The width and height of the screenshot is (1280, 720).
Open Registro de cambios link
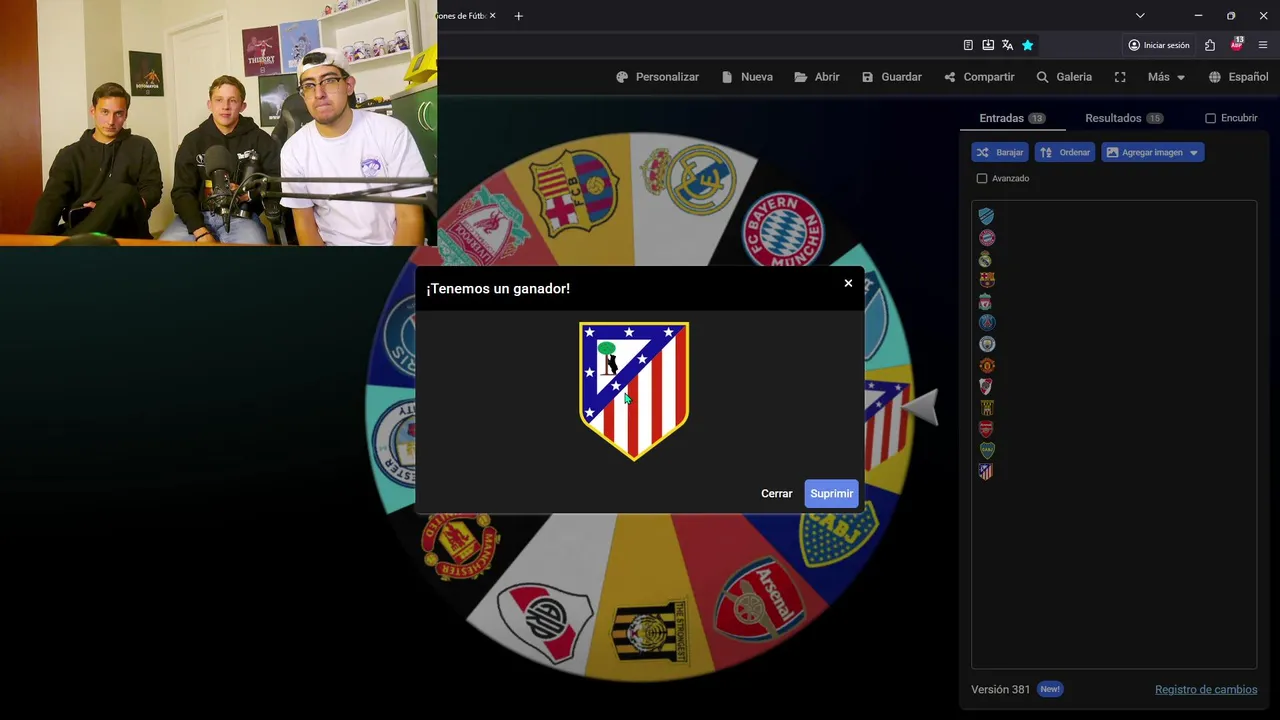(1206, 689)
